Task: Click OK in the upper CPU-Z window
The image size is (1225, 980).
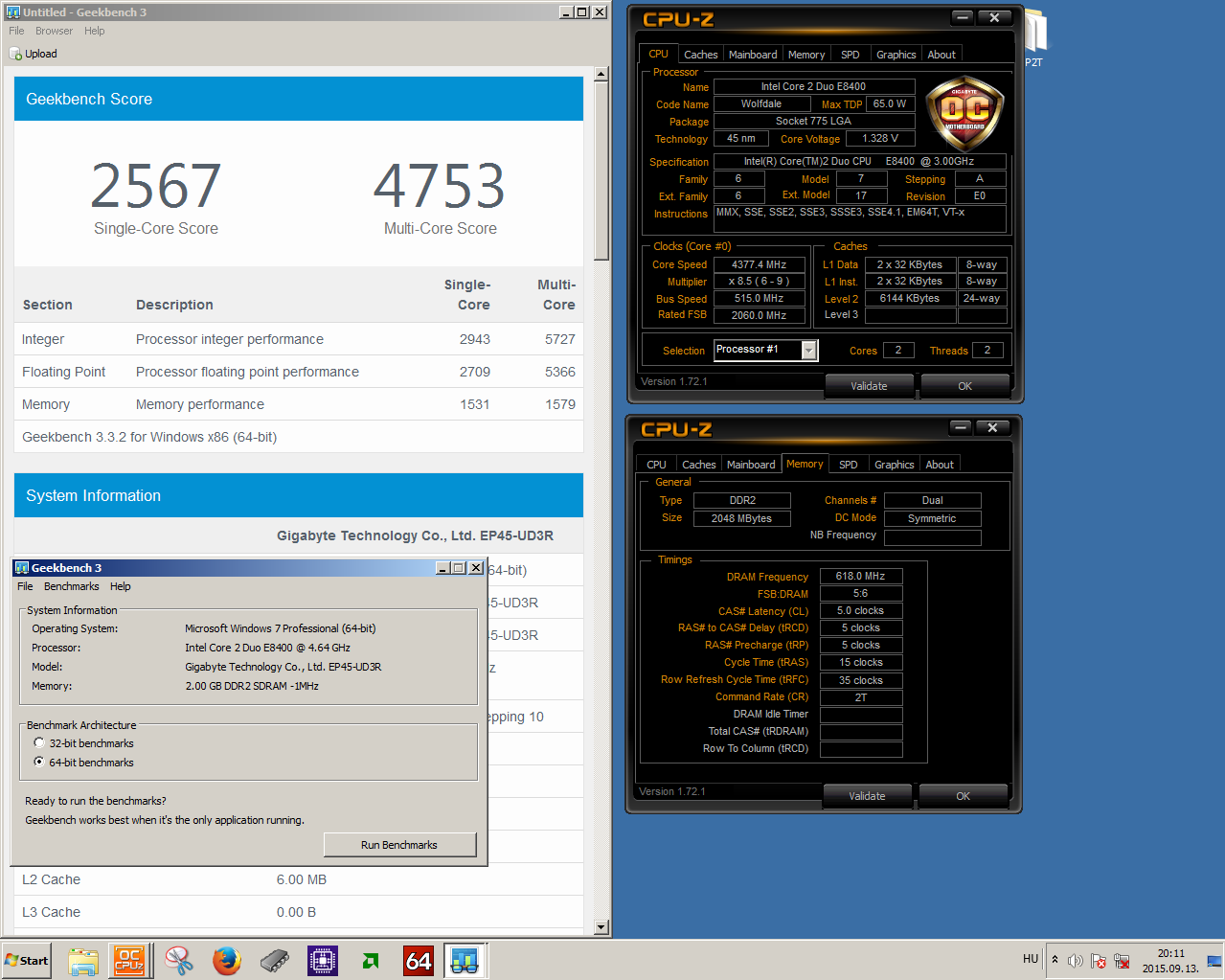Action: tap(964, 386)
